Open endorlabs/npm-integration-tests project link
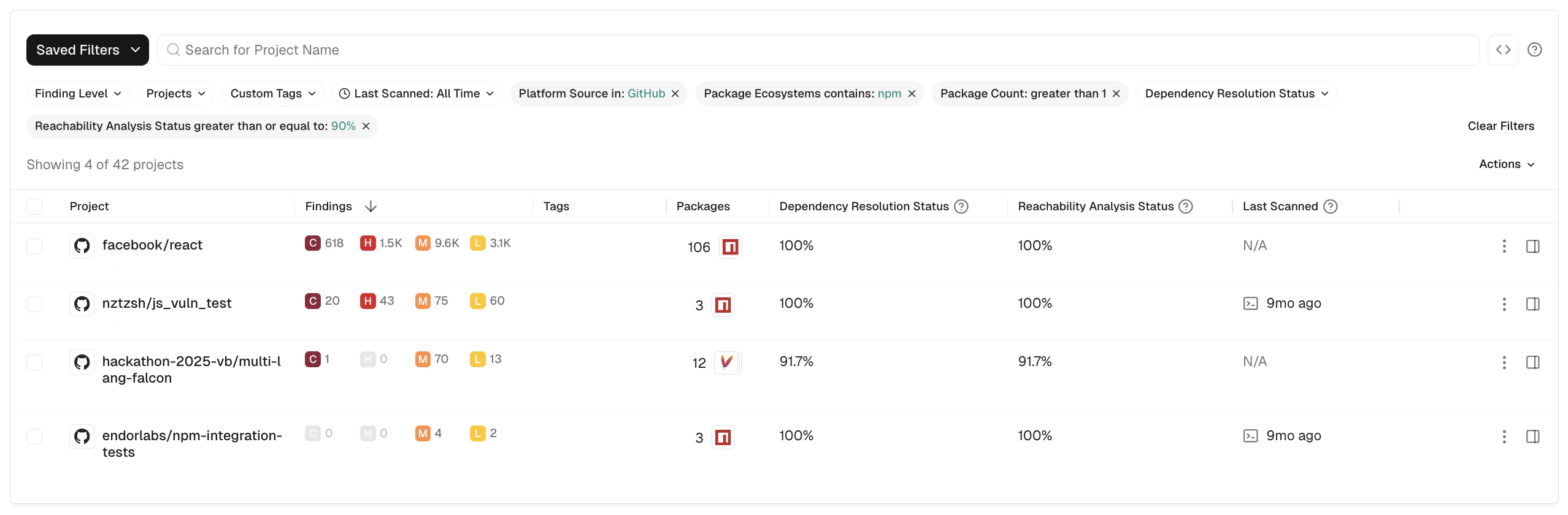Viewport: 1568px width, 515px height. 192,444
